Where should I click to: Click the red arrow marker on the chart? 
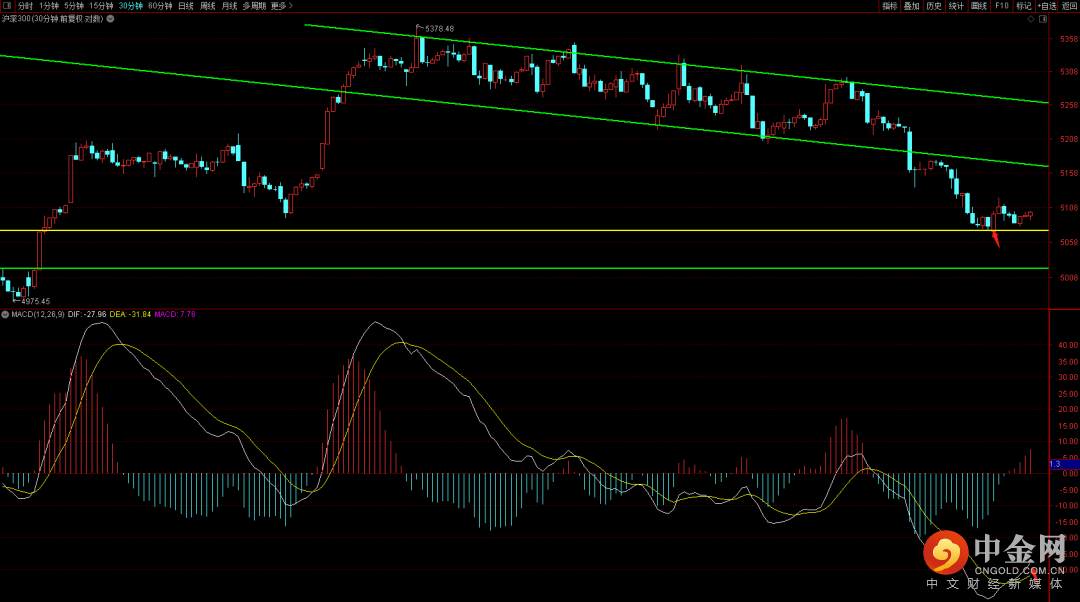(995, 238)
